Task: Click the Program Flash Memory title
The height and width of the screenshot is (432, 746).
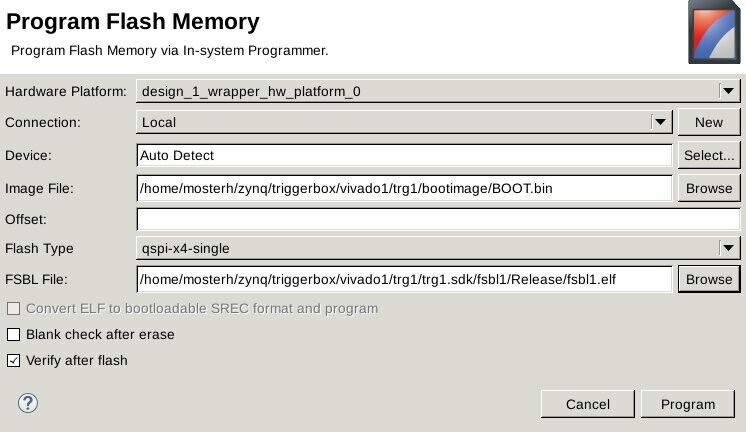Action: pos(133,21)
